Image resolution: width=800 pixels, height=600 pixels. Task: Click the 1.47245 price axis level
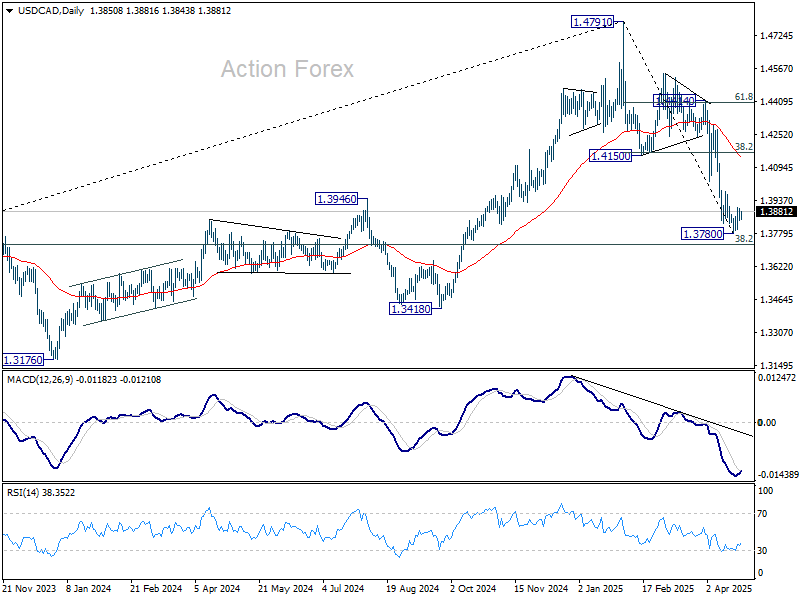[x=777, y=36]
